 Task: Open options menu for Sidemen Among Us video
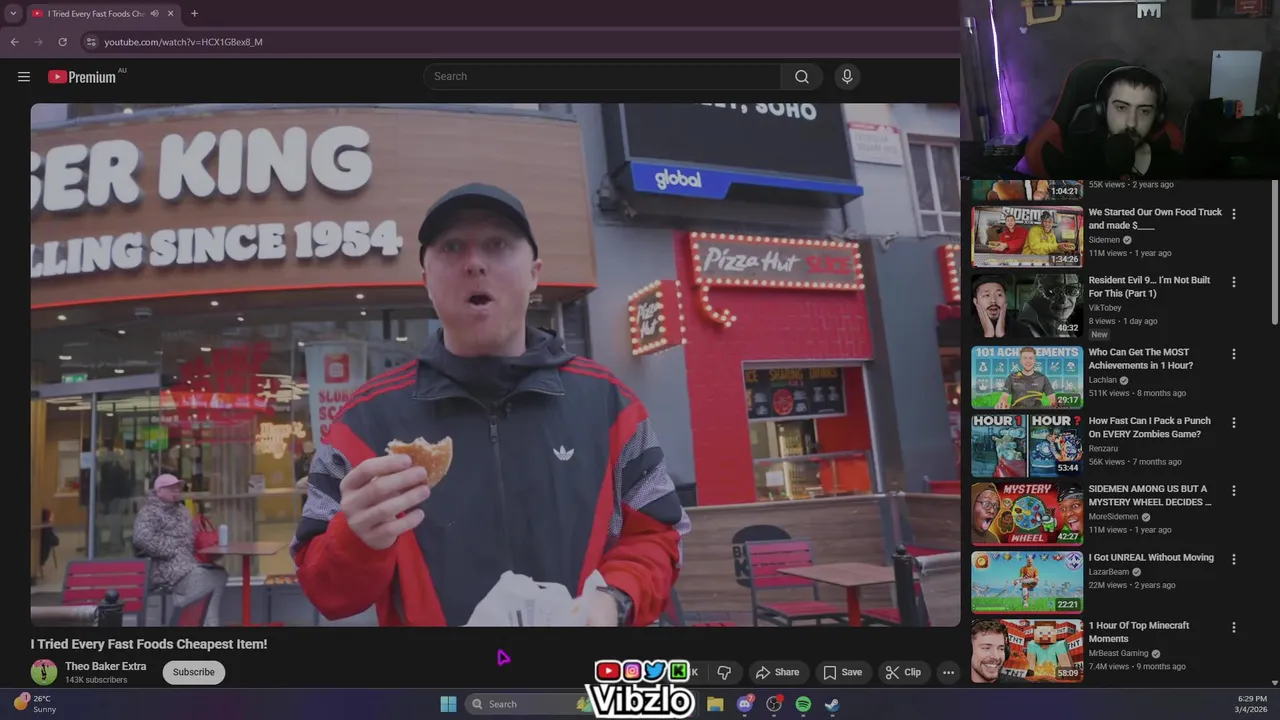[x=1234, y=491]
